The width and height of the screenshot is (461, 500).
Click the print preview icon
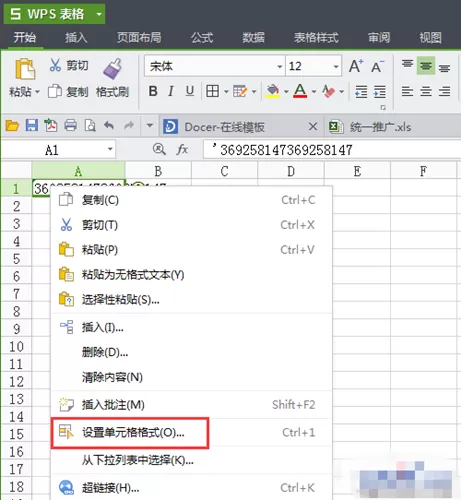pyautogui.click(x=90, y=126)
